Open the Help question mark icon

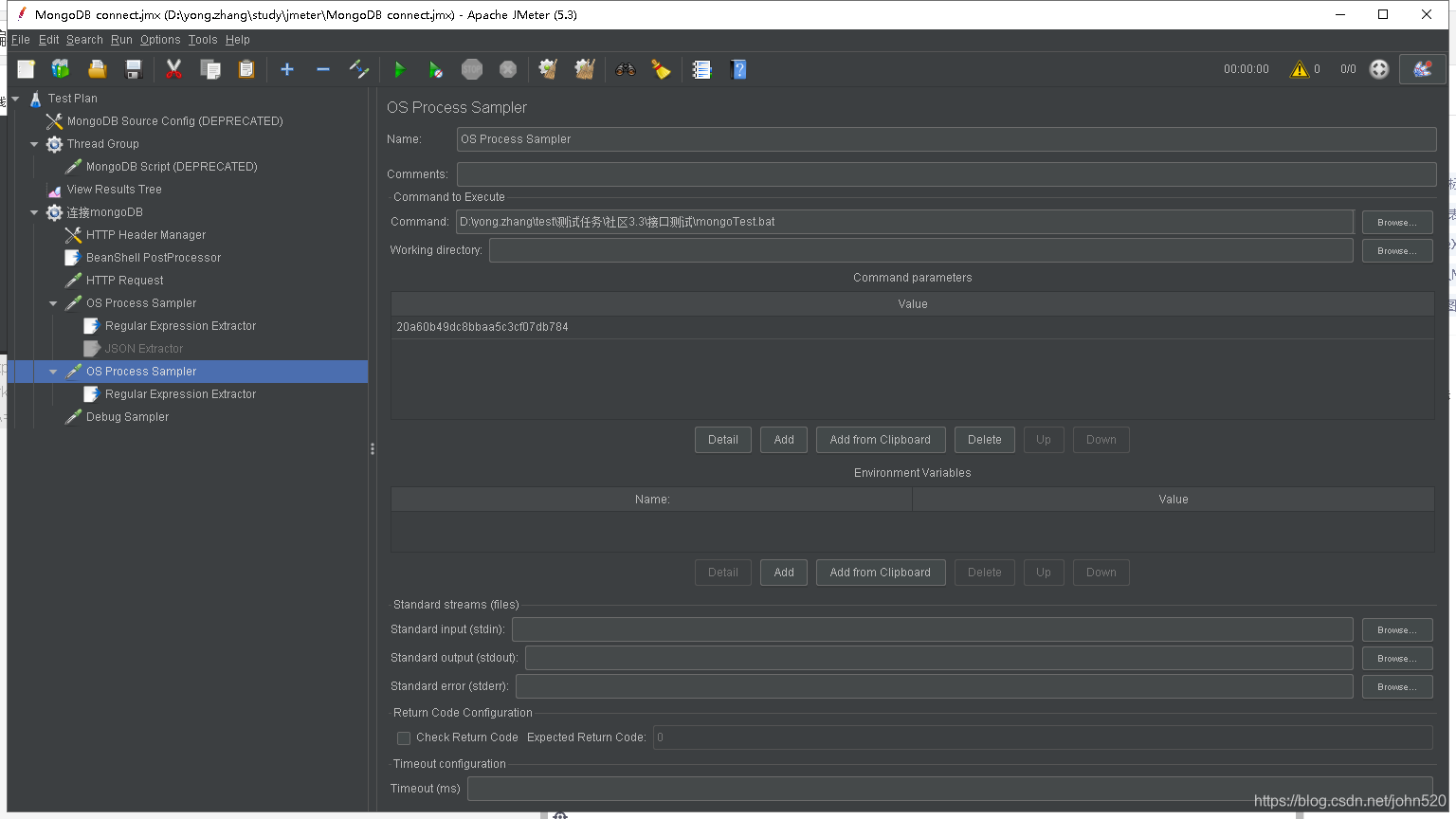coord(738,69)
